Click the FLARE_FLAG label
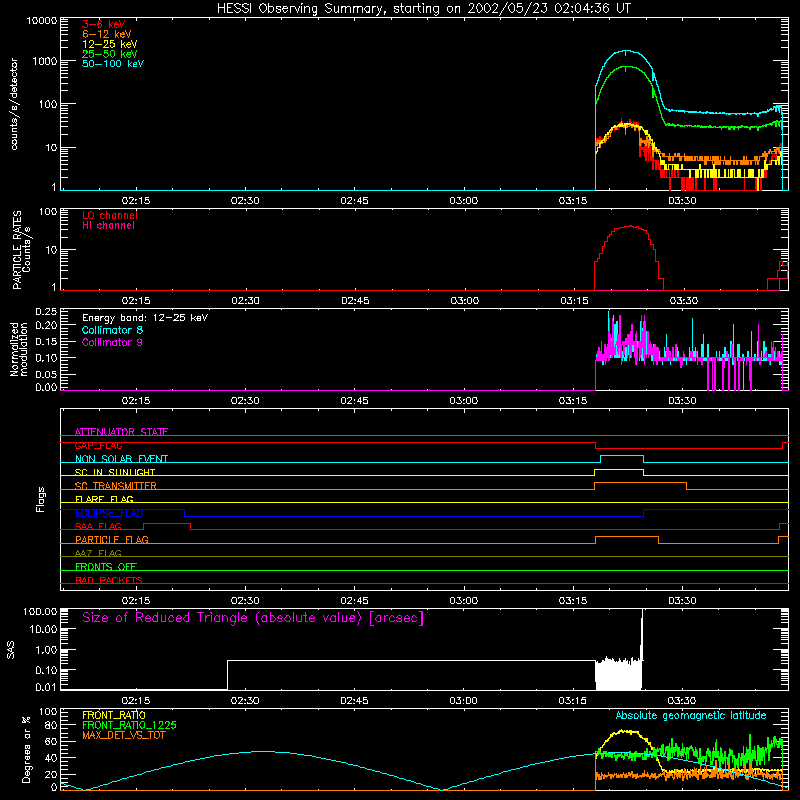Viewport: 800px width, 800px height. coord(104,499)
